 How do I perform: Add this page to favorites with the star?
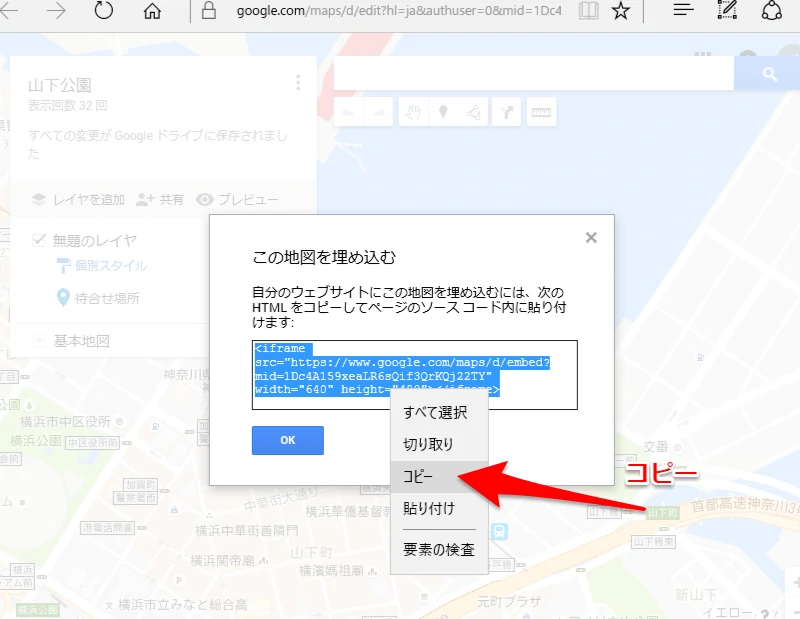[x=621, y=10]
